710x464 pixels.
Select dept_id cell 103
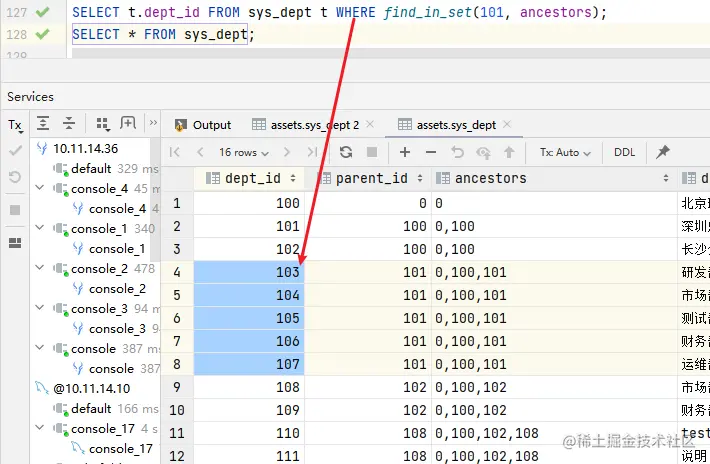pos(249,272)
